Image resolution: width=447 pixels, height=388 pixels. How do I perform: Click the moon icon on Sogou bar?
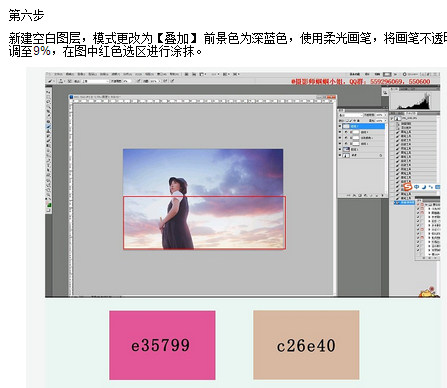(424, 187)
